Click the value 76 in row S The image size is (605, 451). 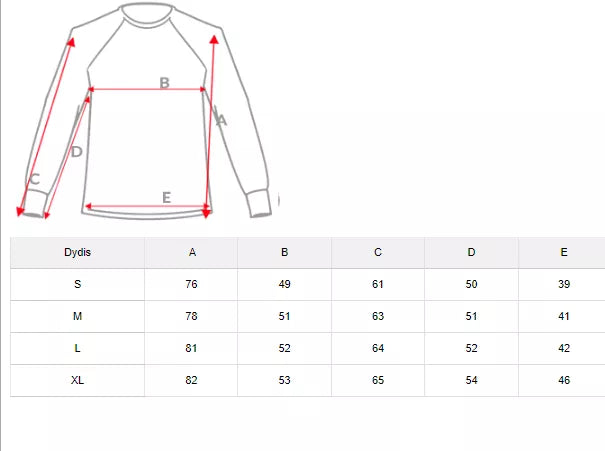(192, 285)
